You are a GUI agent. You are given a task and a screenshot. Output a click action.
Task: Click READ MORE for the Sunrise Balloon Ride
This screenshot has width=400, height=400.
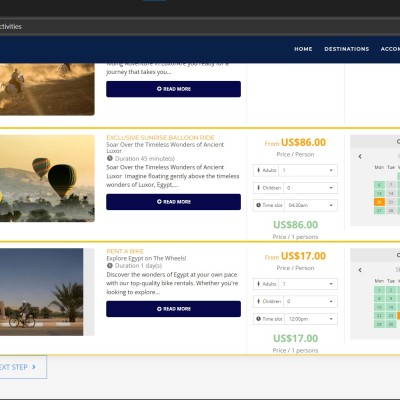coord(173,202)
